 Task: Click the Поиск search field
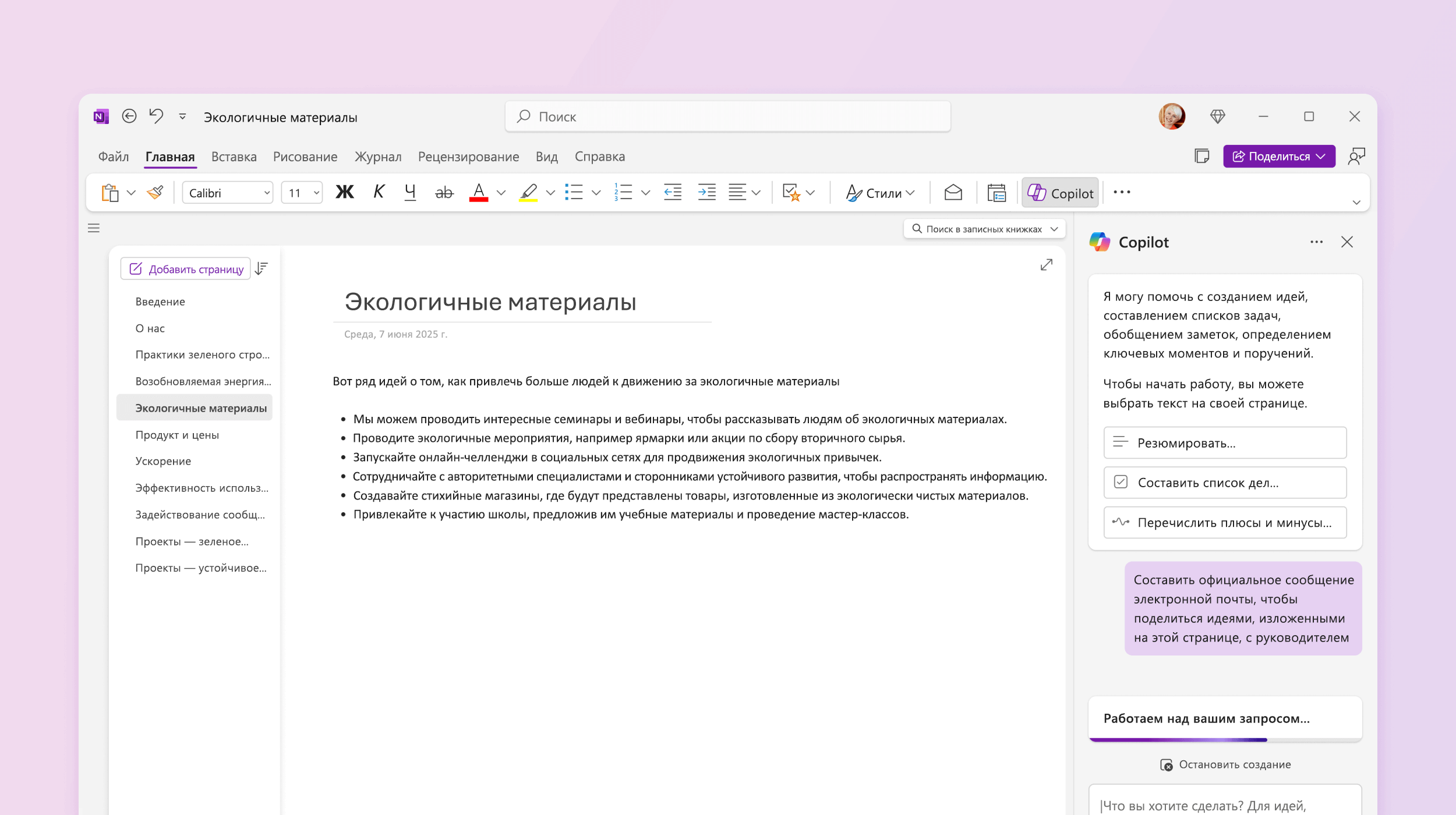pos(727,116)
